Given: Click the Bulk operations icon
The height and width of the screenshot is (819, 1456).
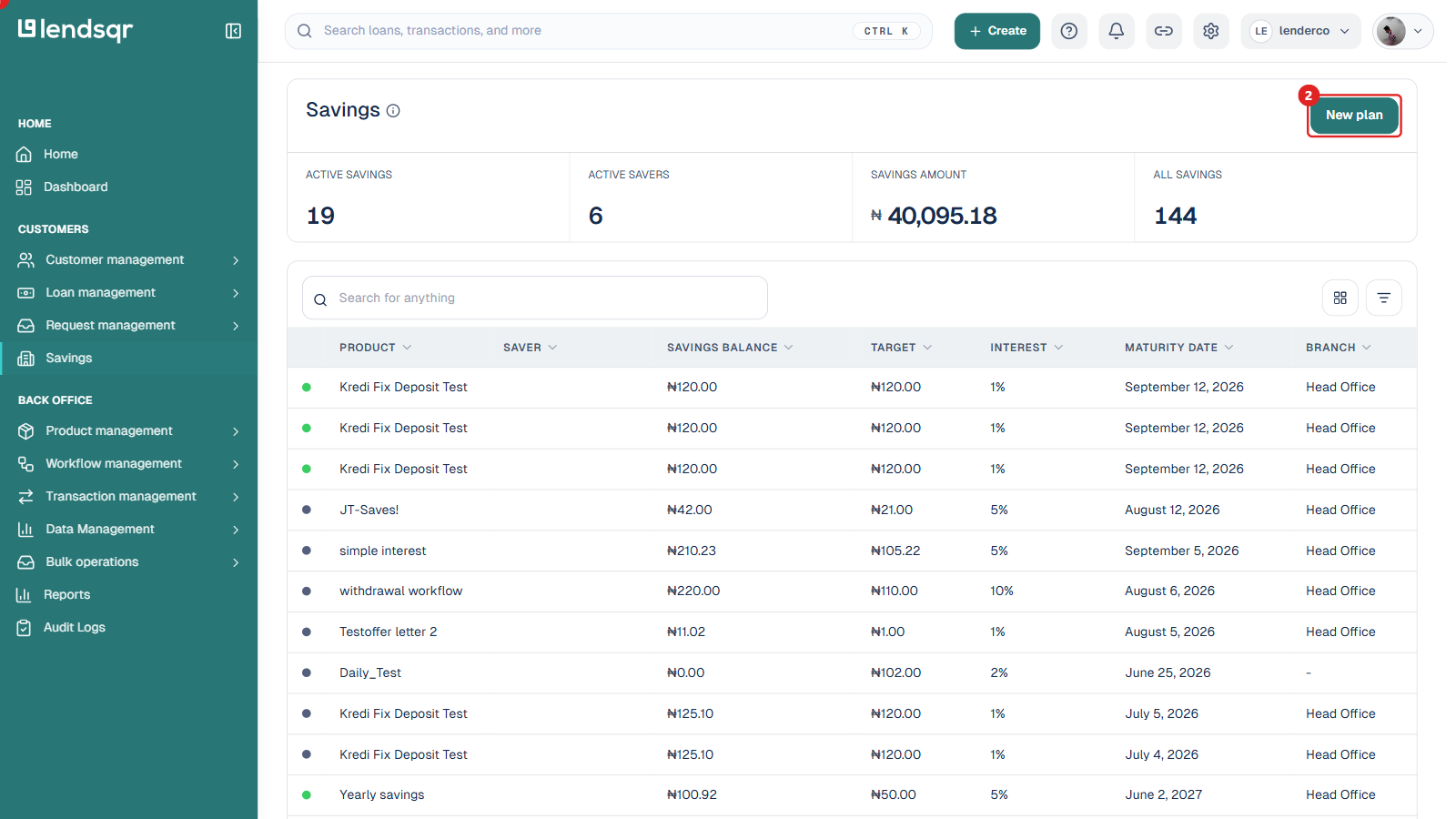Looking at the screenshot, I should [x=26, y=562].
